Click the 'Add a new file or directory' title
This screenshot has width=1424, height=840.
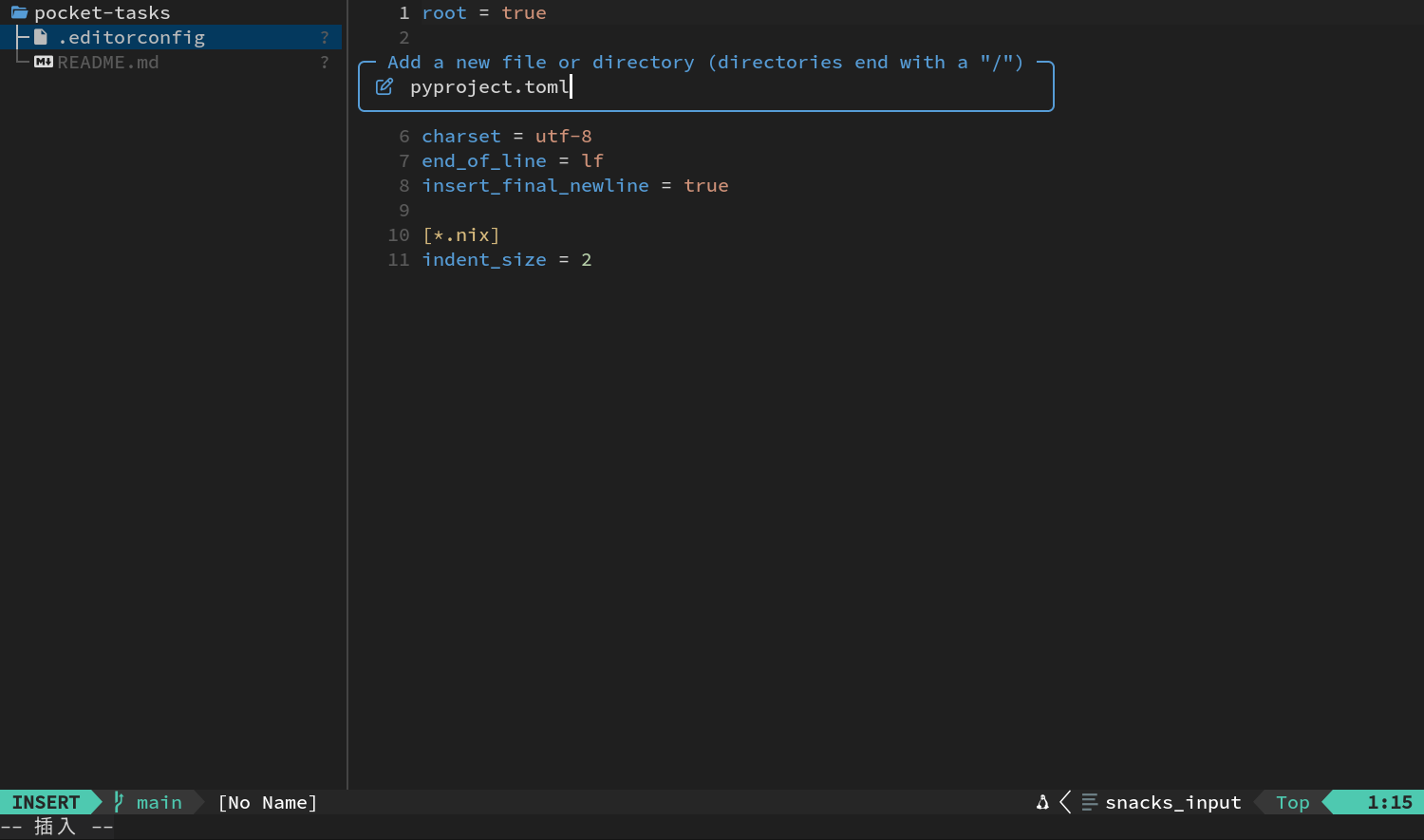pyautogui.click(x=705, y=62)
